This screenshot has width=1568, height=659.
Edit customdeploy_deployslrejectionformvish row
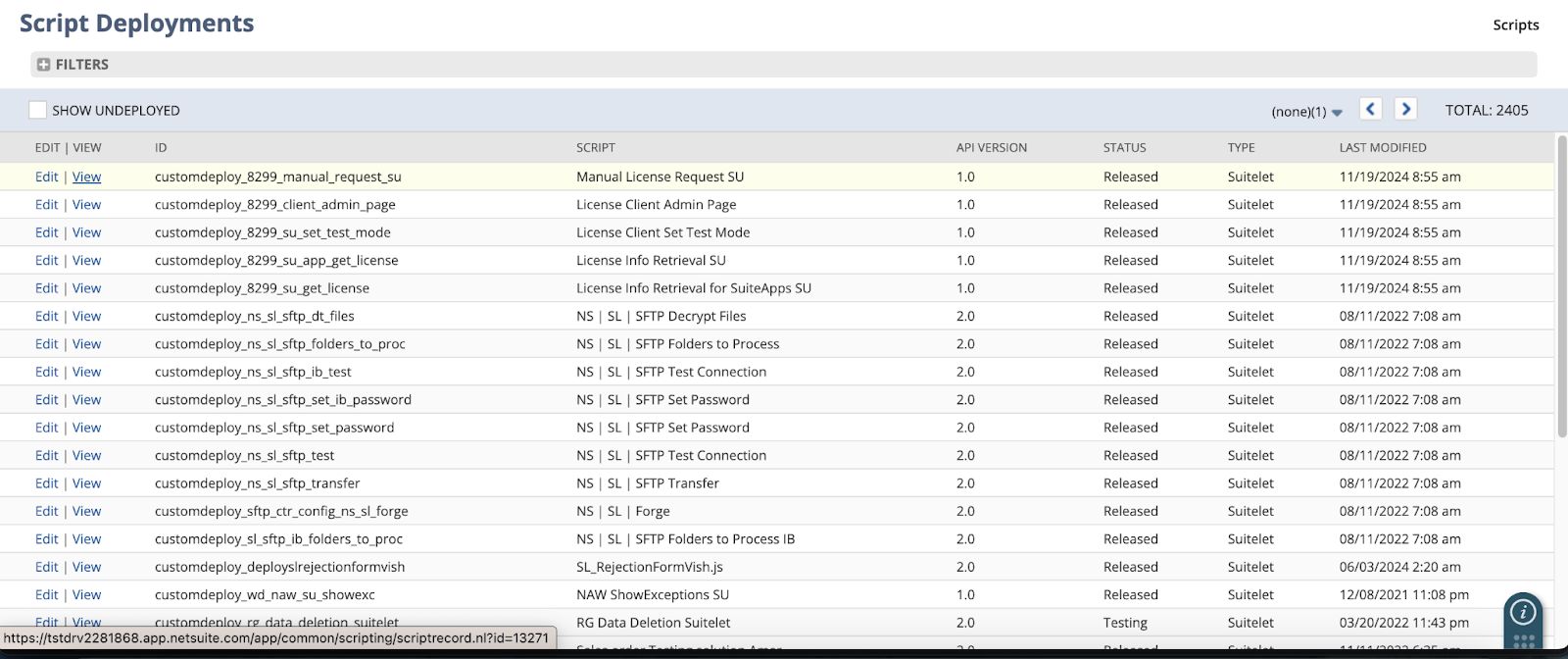tap(47, 567)
